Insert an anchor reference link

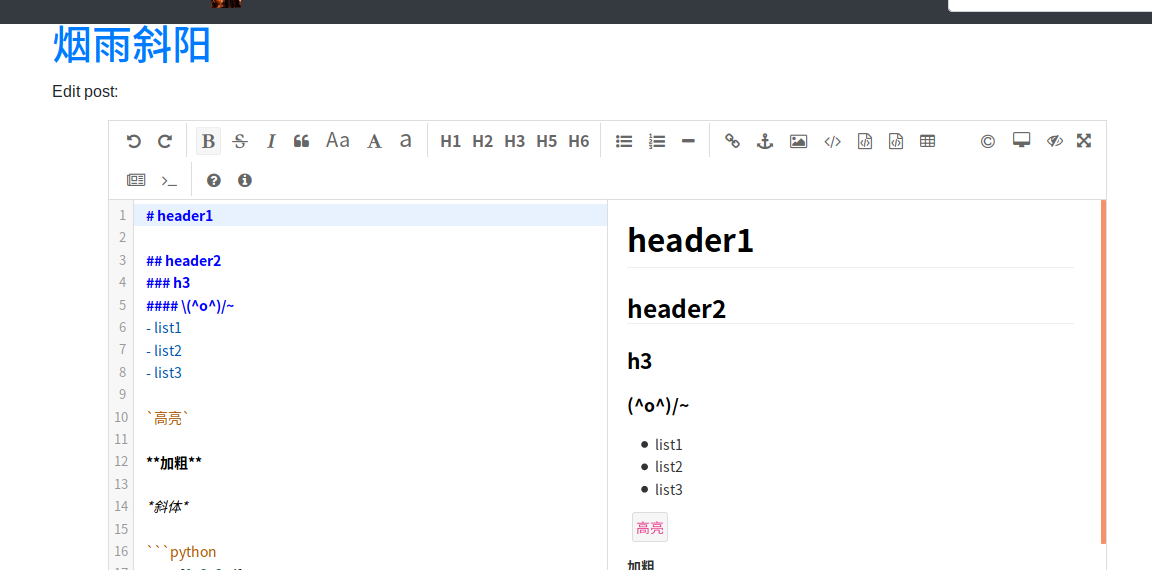pos(766,141)
